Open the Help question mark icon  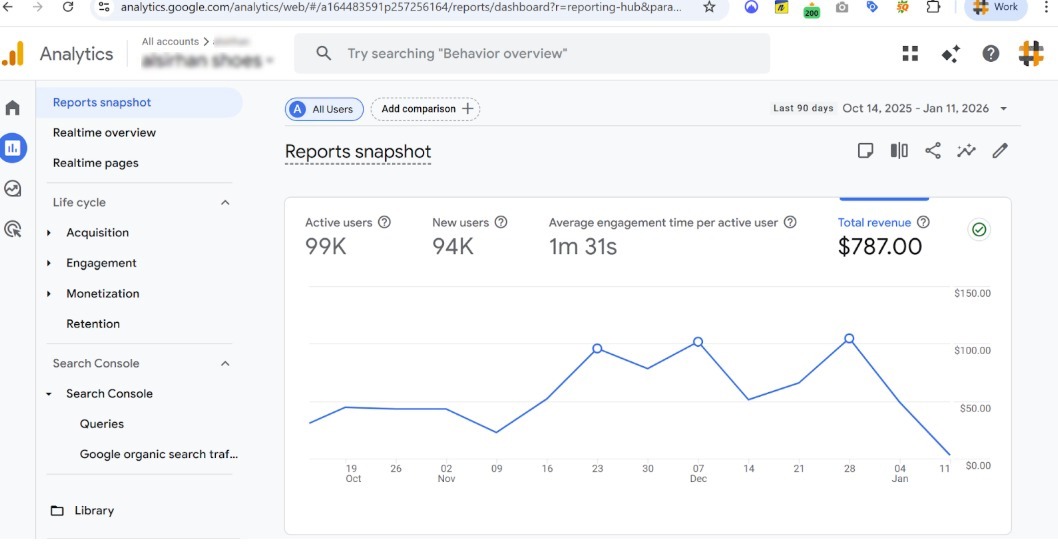tap(991, 54)
